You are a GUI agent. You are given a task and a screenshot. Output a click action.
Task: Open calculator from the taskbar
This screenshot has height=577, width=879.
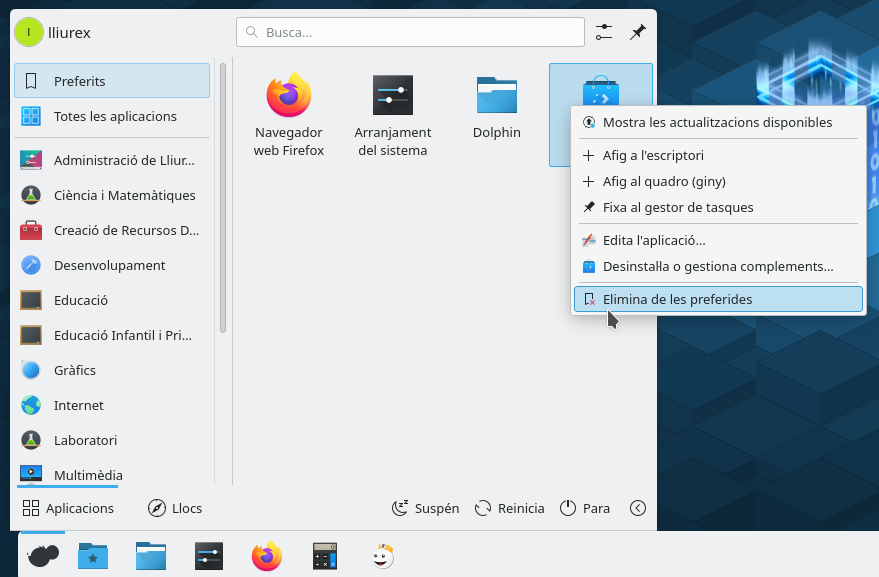click(325, 556)
